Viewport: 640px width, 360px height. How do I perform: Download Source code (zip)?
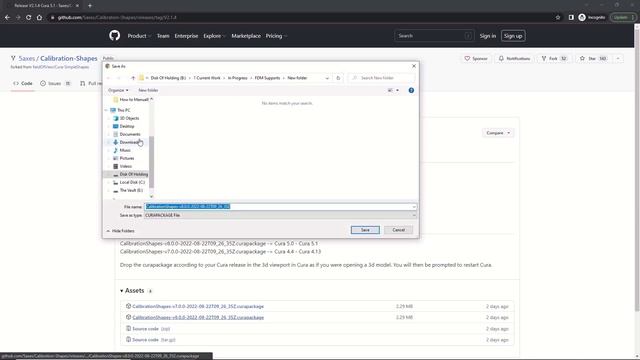tap(151, 329)
